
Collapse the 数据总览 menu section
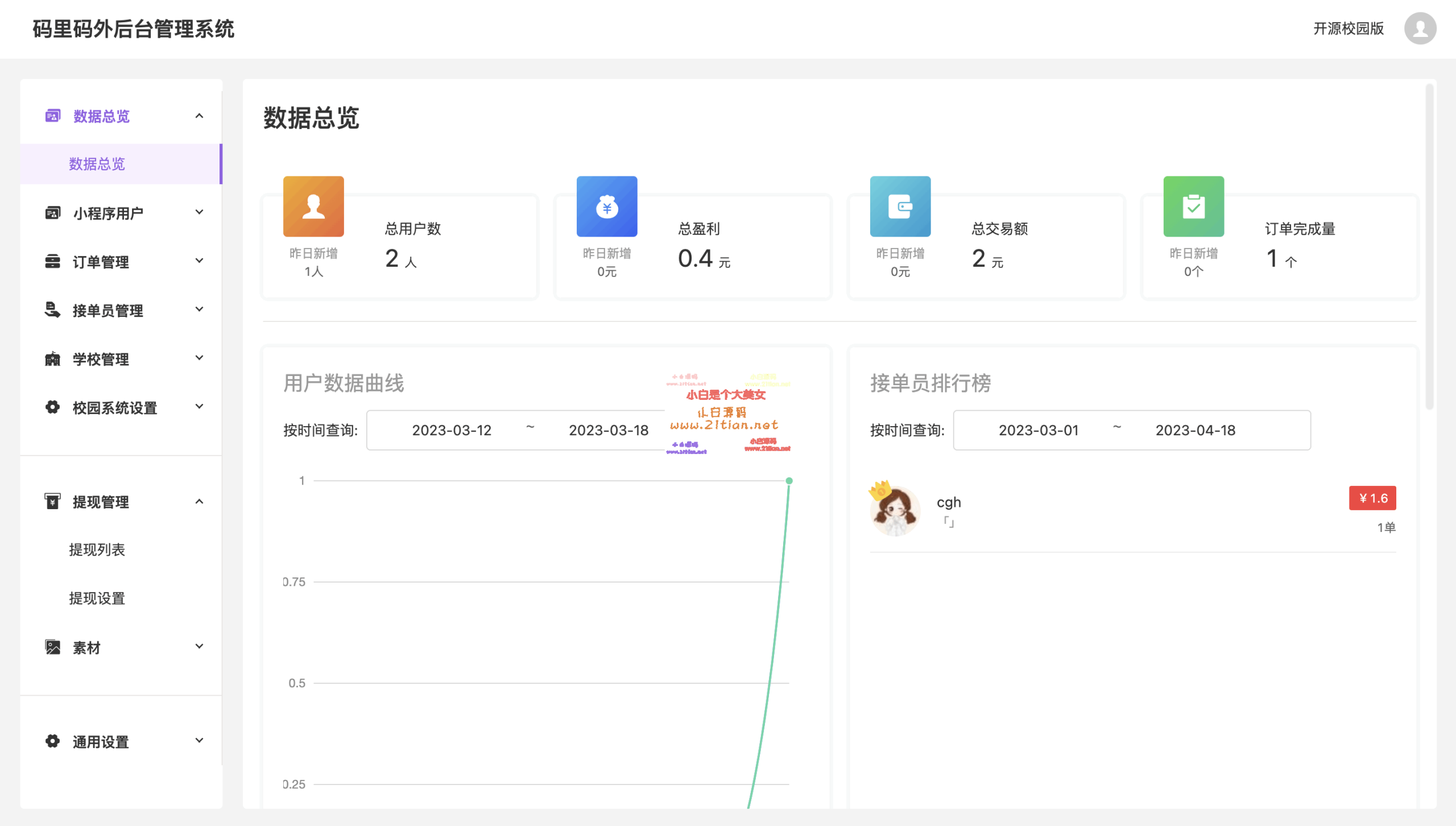pos(199,115)
